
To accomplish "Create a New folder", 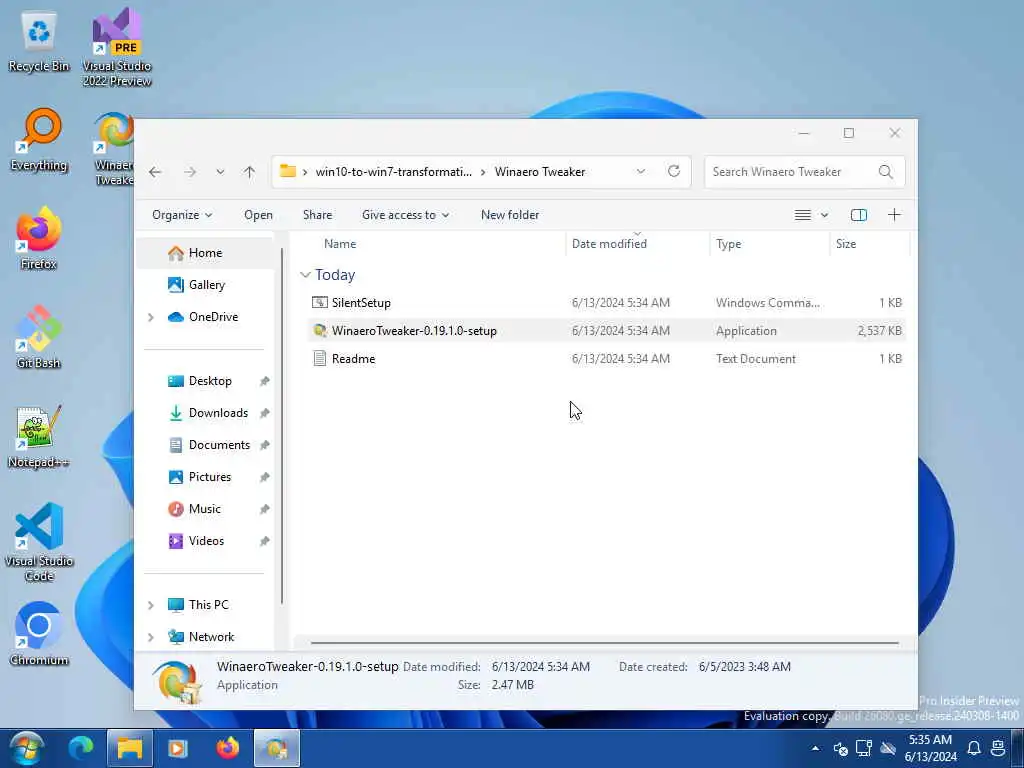I will point(510,215).
